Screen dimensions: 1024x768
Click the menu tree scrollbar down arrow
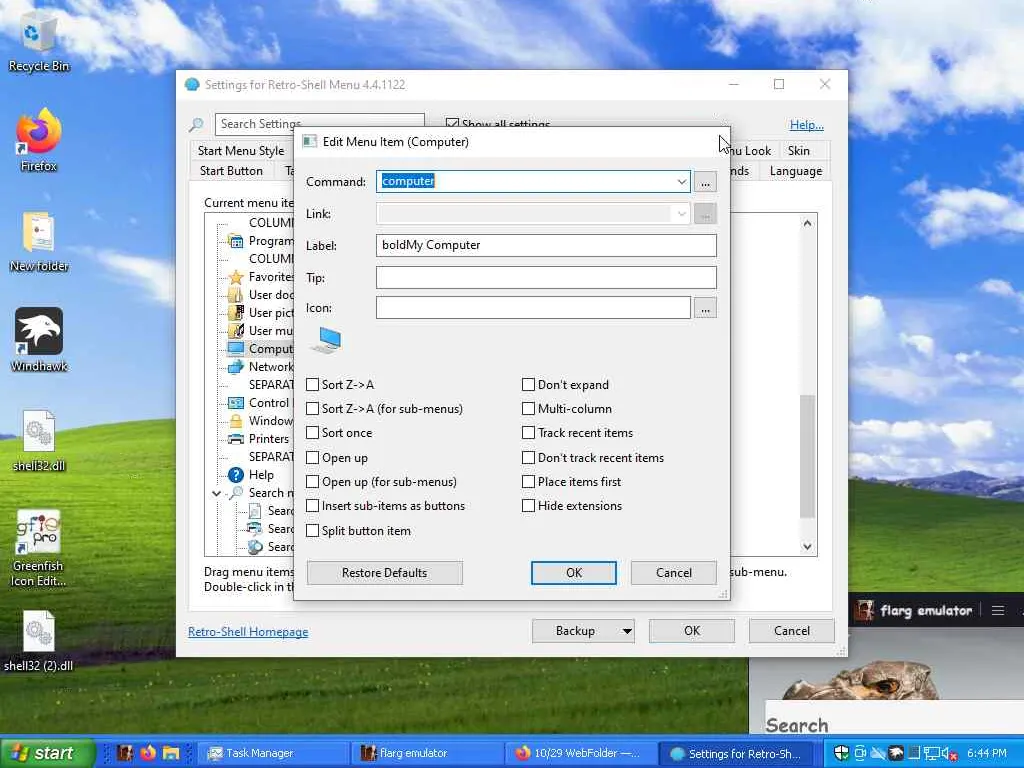pos(808,547)
